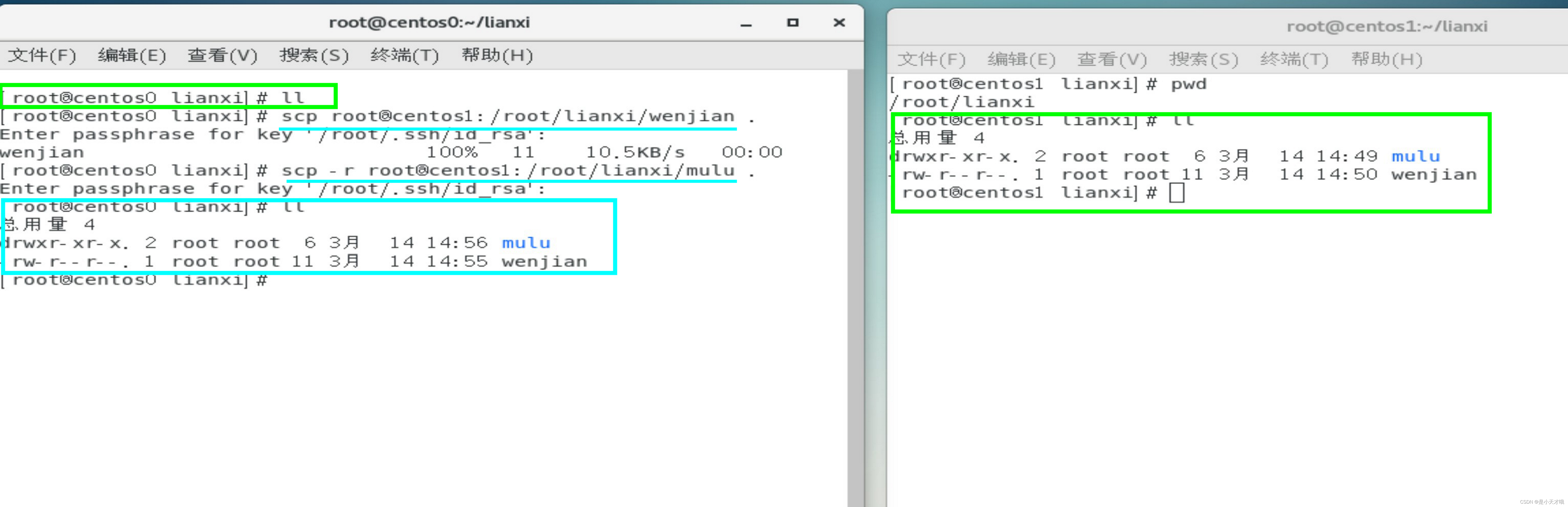This screenshot has height=507, width=1568.
Task: Minimize the centos0 terminal window
Action: tap(746, 23)
